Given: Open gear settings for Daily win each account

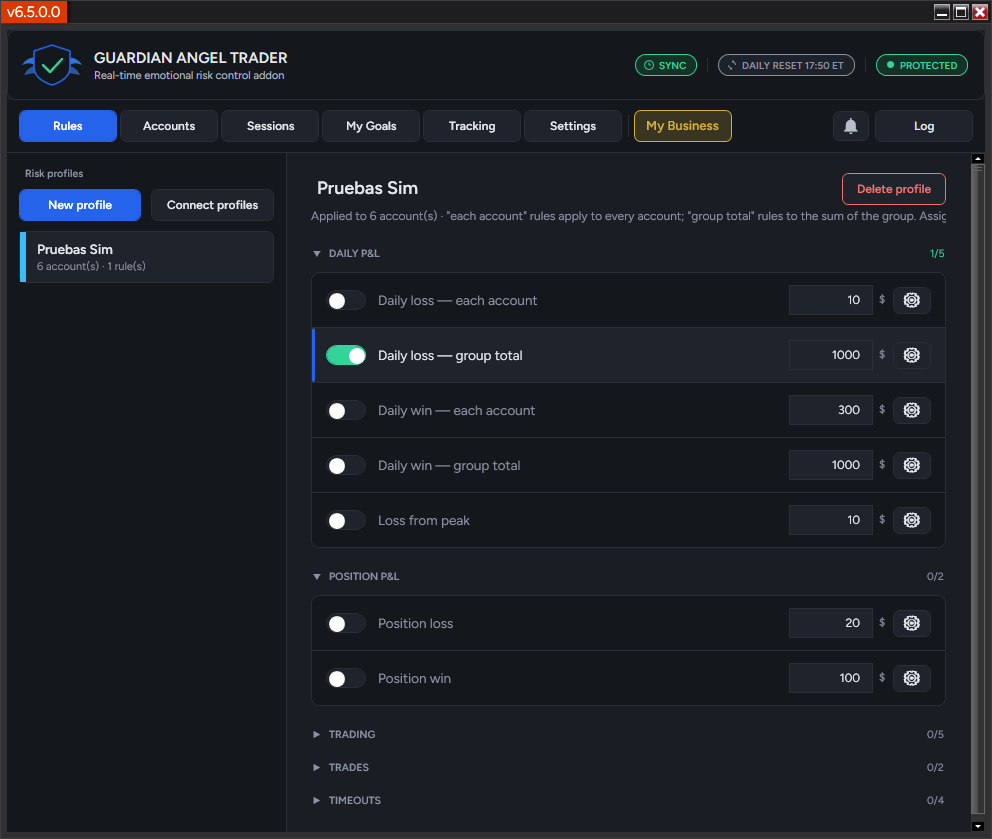Looking at the screenshot, I should pos(911,410).
